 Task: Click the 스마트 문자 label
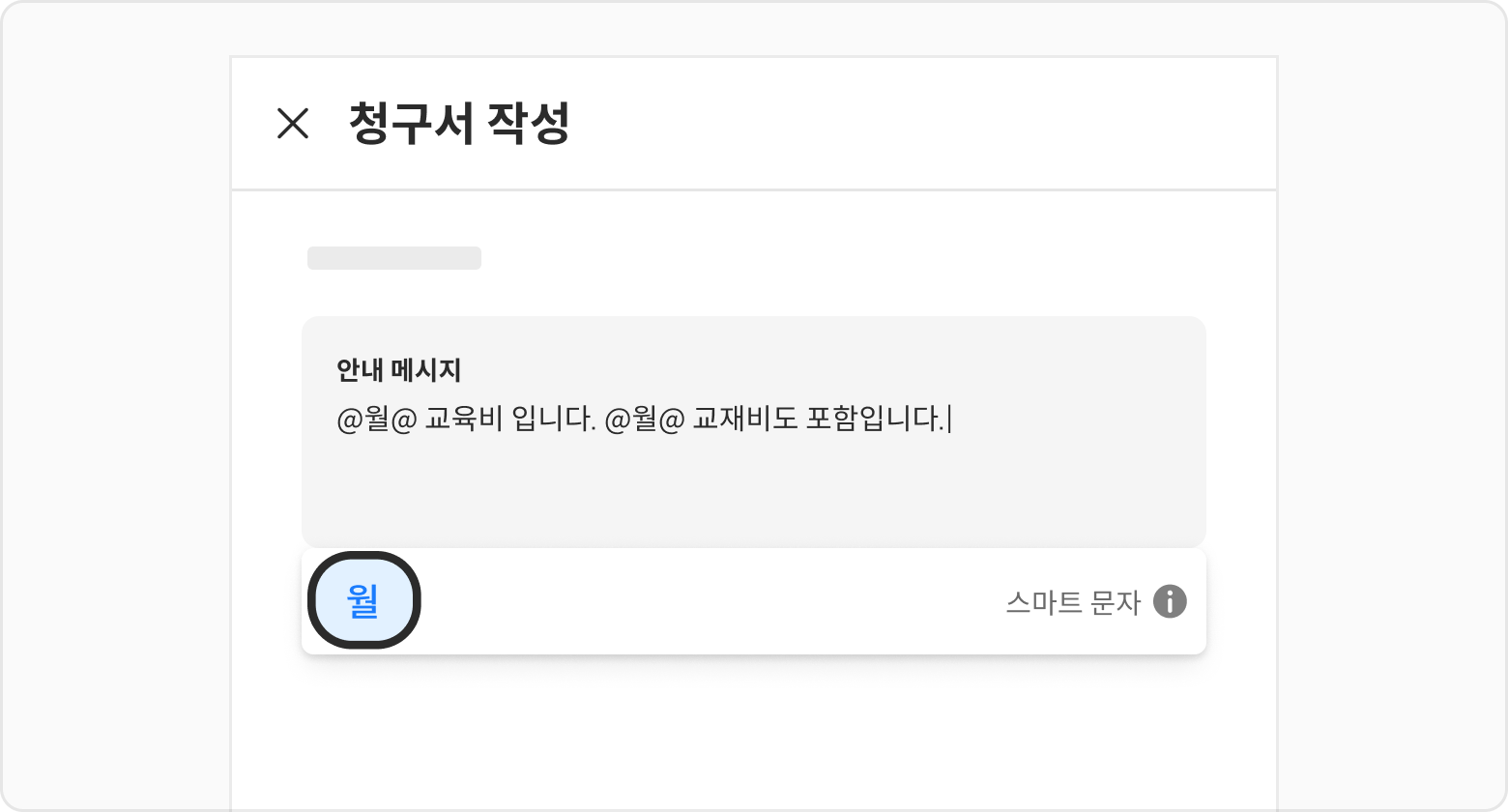1072,603
